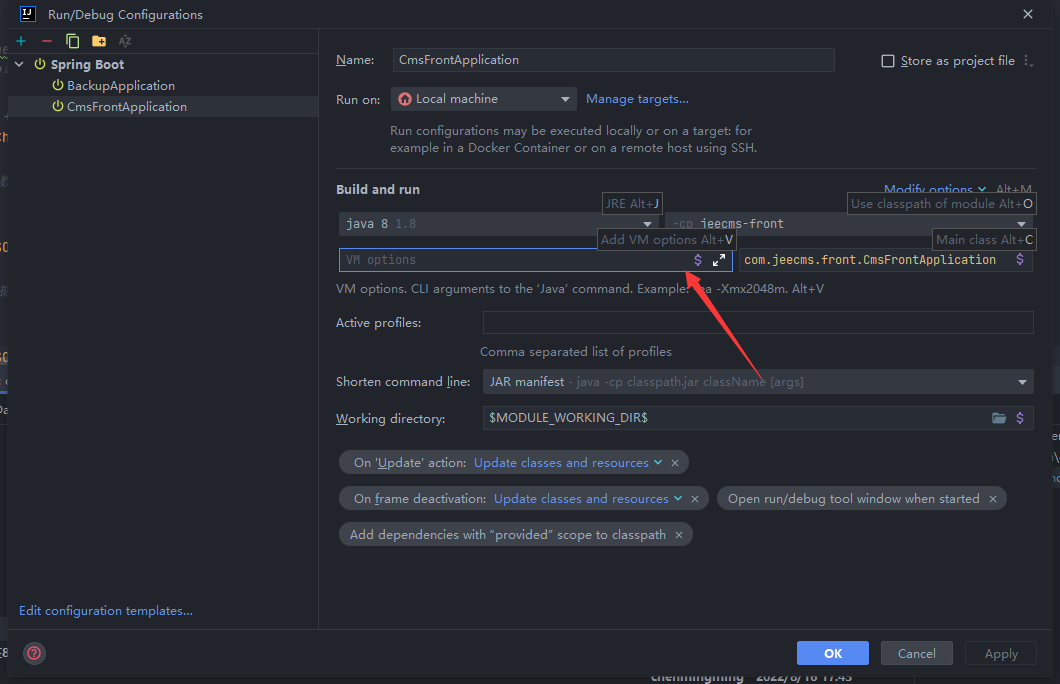Collapse the Spring Boot tree node
1060x684 pixels.
20,65
